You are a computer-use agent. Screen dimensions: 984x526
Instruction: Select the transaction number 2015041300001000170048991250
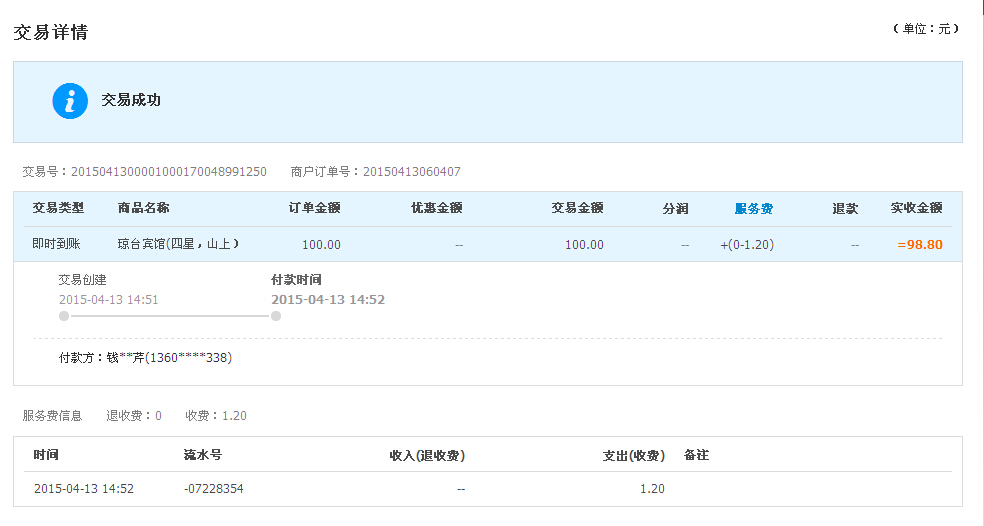[x=169, y=171]
